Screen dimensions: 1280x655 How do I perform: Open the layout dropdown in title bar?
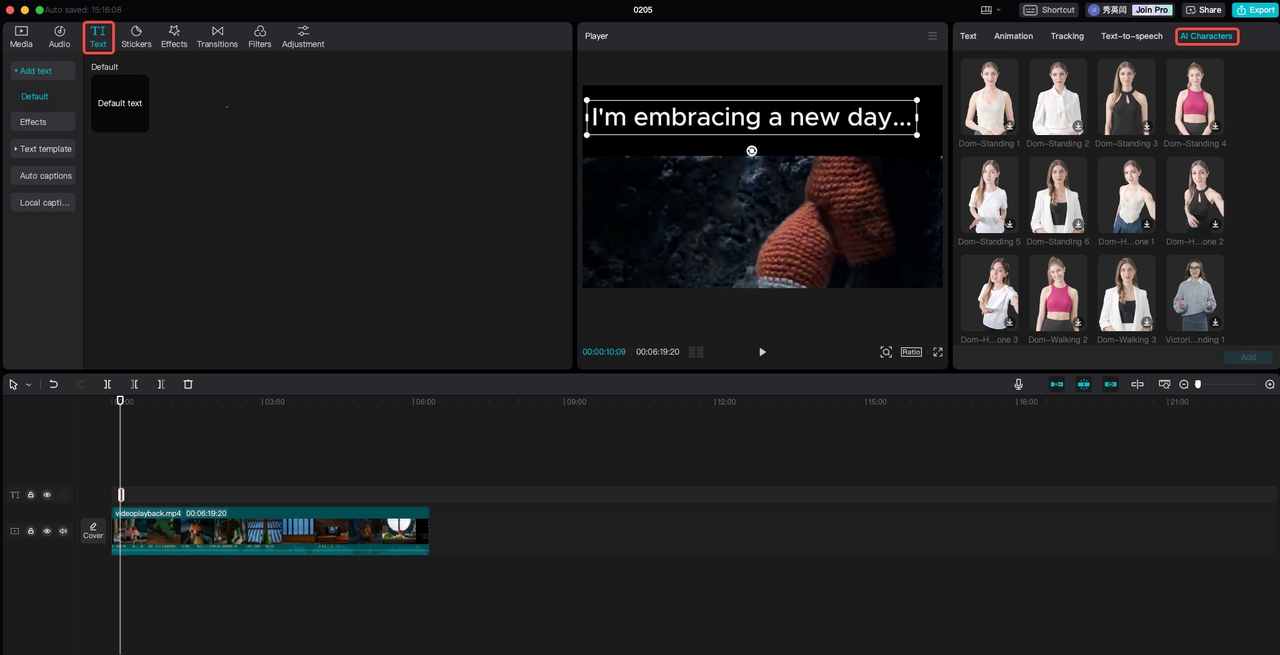click(x=991, y=10)
